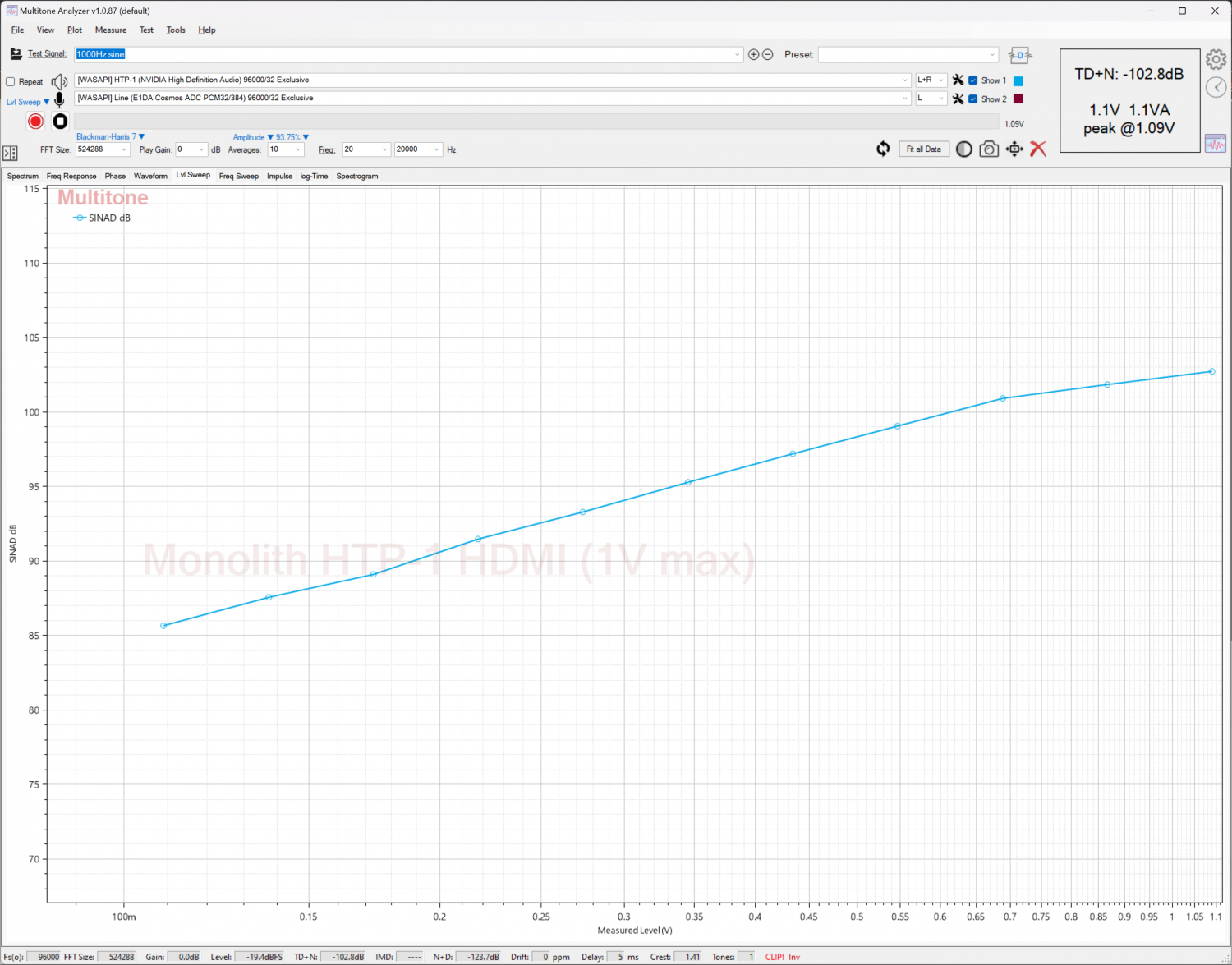Viewport: 1232px width, 965px height.
Task: Add a test signal with plus icon
Action: pyautogui.click(x=753, y=54)
